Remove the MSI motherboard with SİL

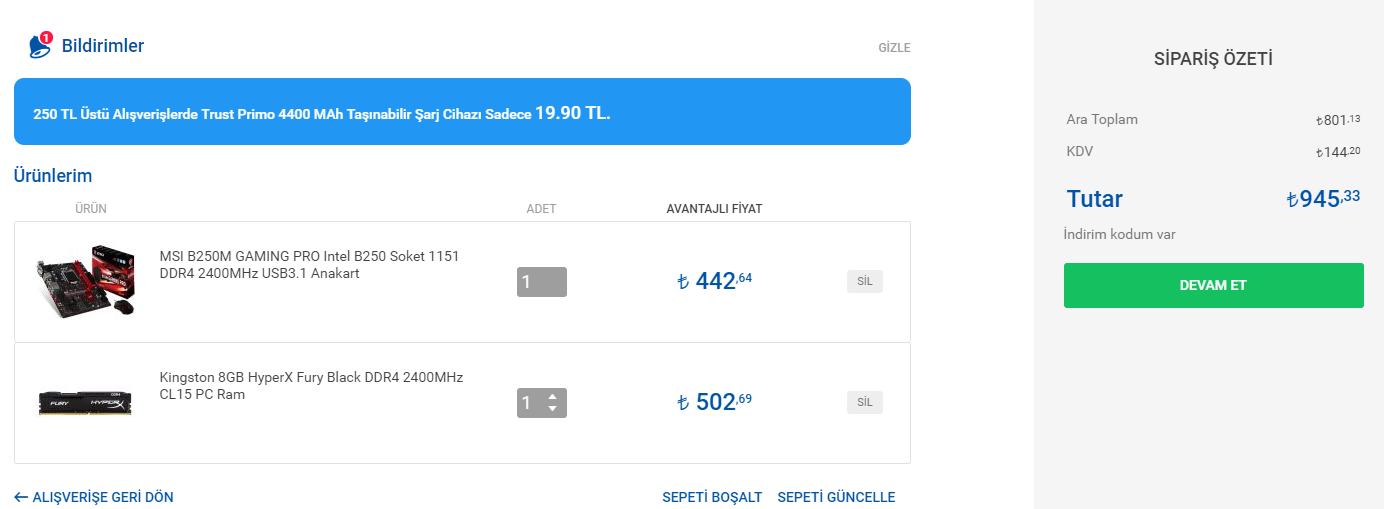pos(865,281)
